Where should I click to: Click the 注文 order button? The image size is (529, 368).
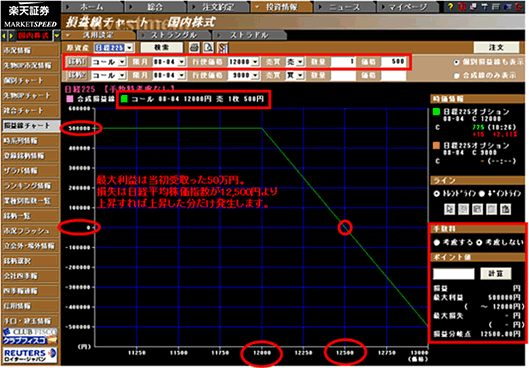coord(497,48)
